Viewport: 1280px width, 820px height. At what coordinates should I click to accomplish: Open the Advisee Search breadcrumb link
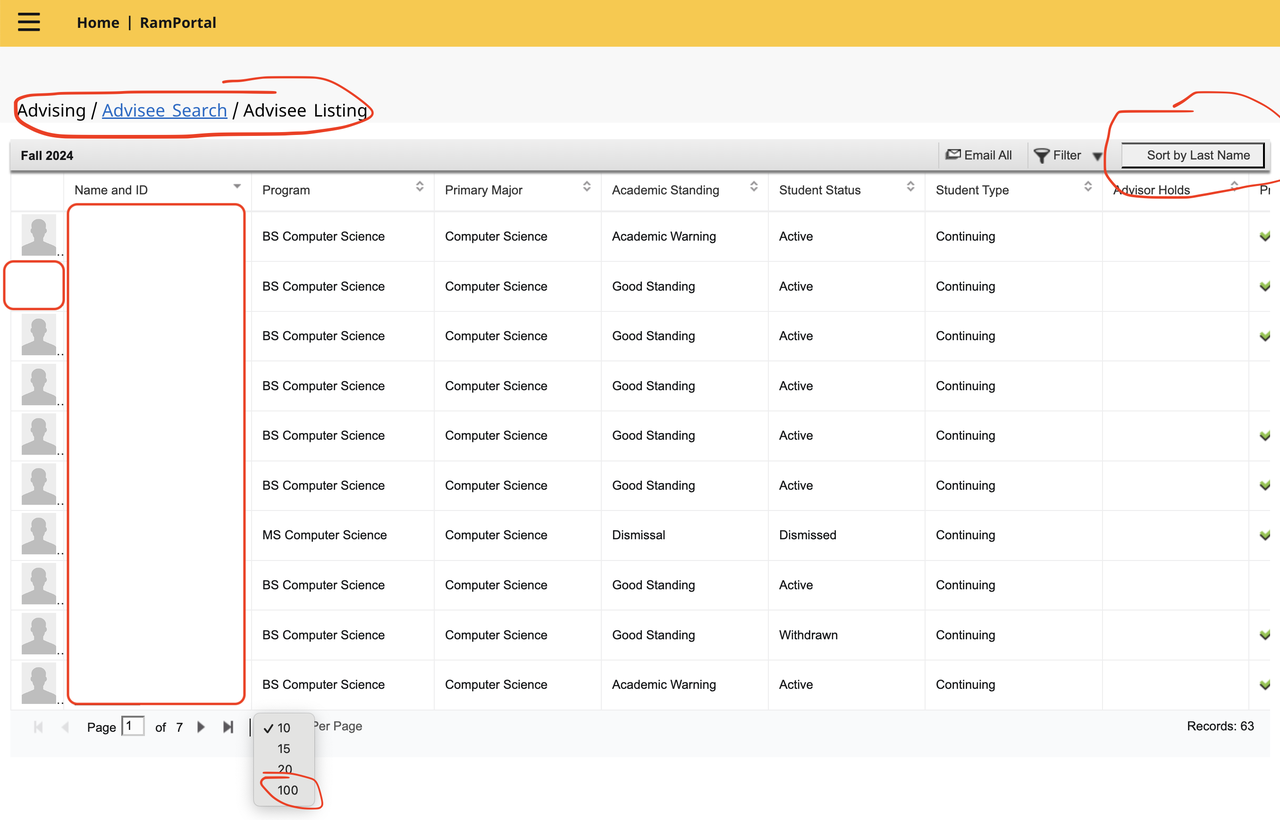click(x=164, y=110)
